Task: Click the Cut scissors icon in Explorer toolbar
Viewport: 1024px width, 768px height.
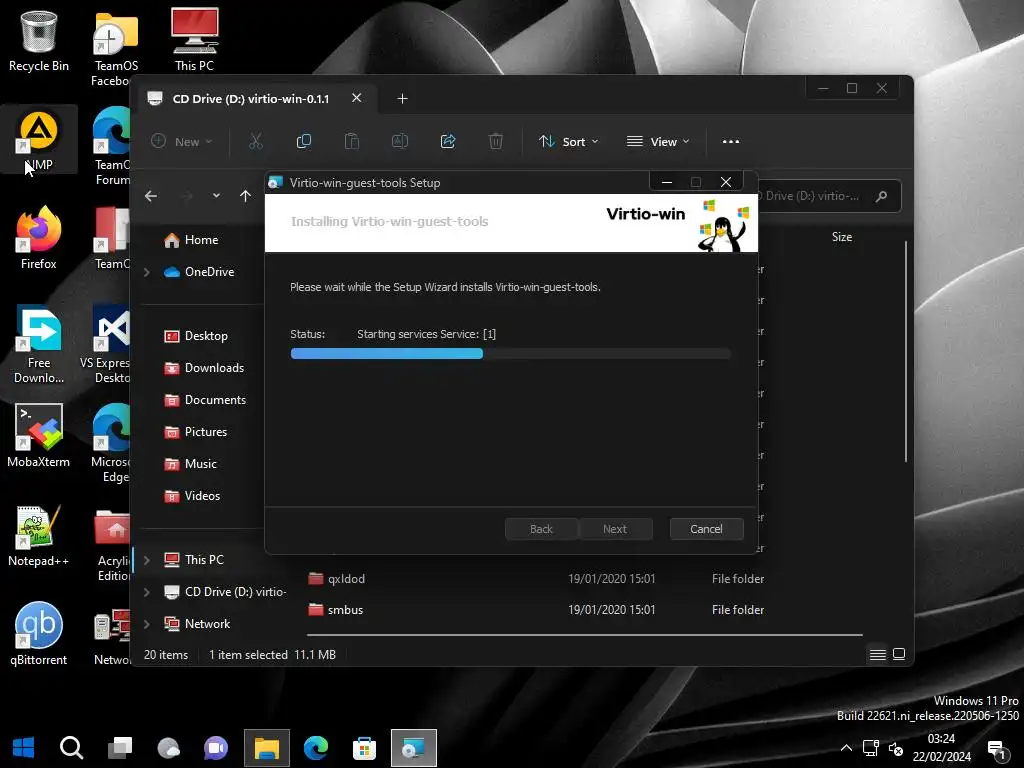Action: [255, 141]
